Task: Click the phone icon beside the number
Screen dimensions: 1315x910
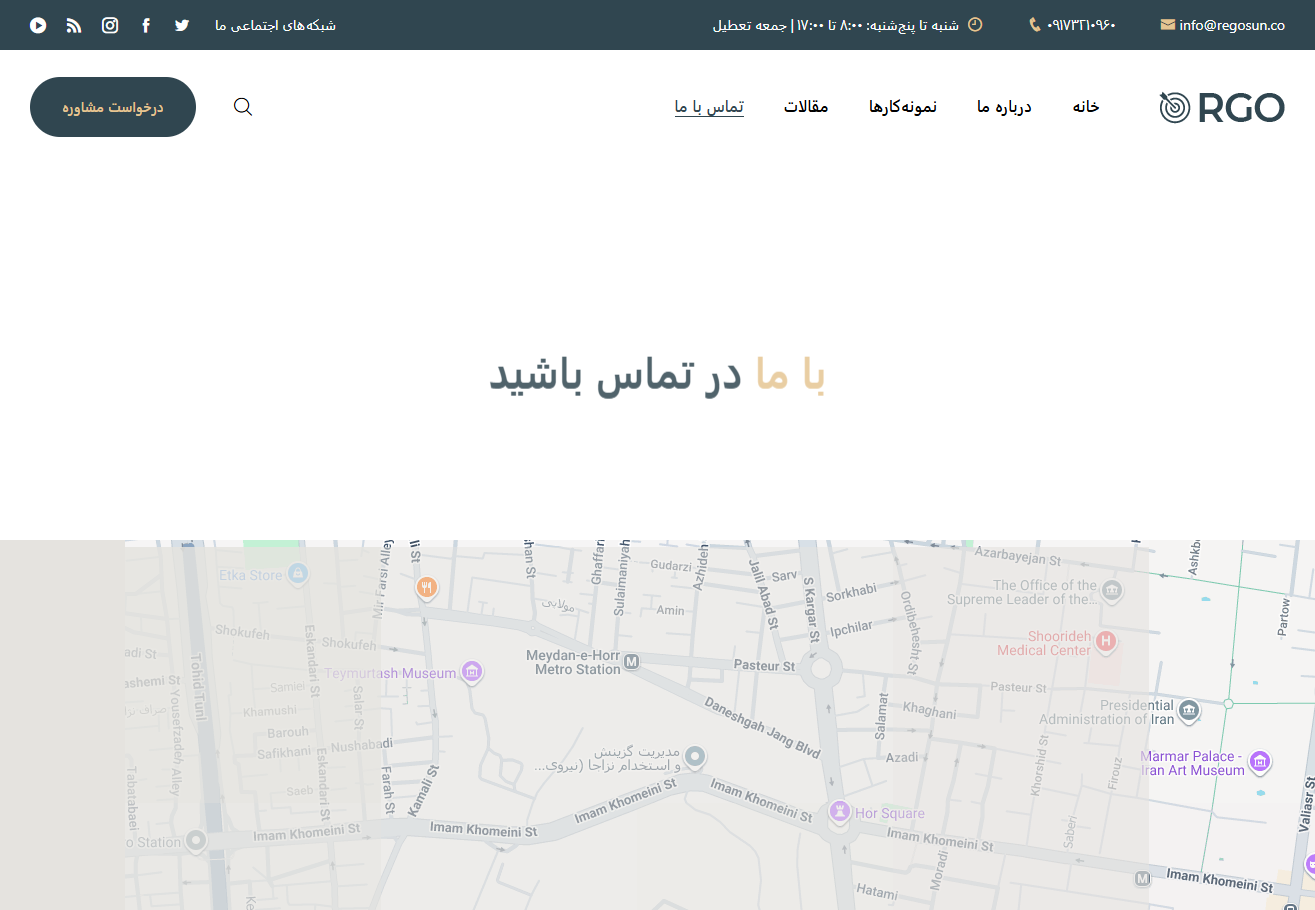Action: 1035,25
